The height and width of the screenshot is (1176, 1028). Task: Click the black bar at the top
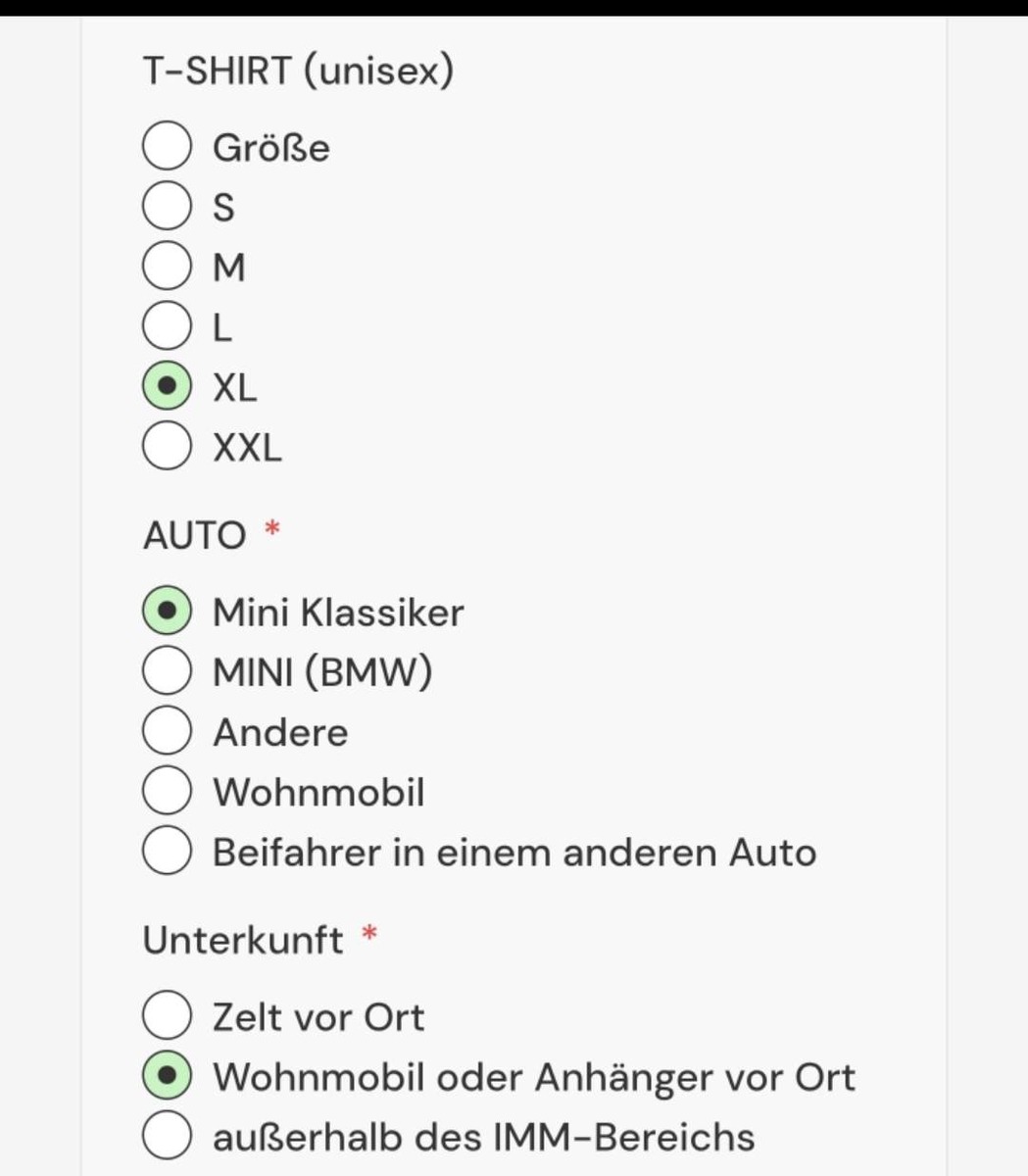(x=514, y=9)
